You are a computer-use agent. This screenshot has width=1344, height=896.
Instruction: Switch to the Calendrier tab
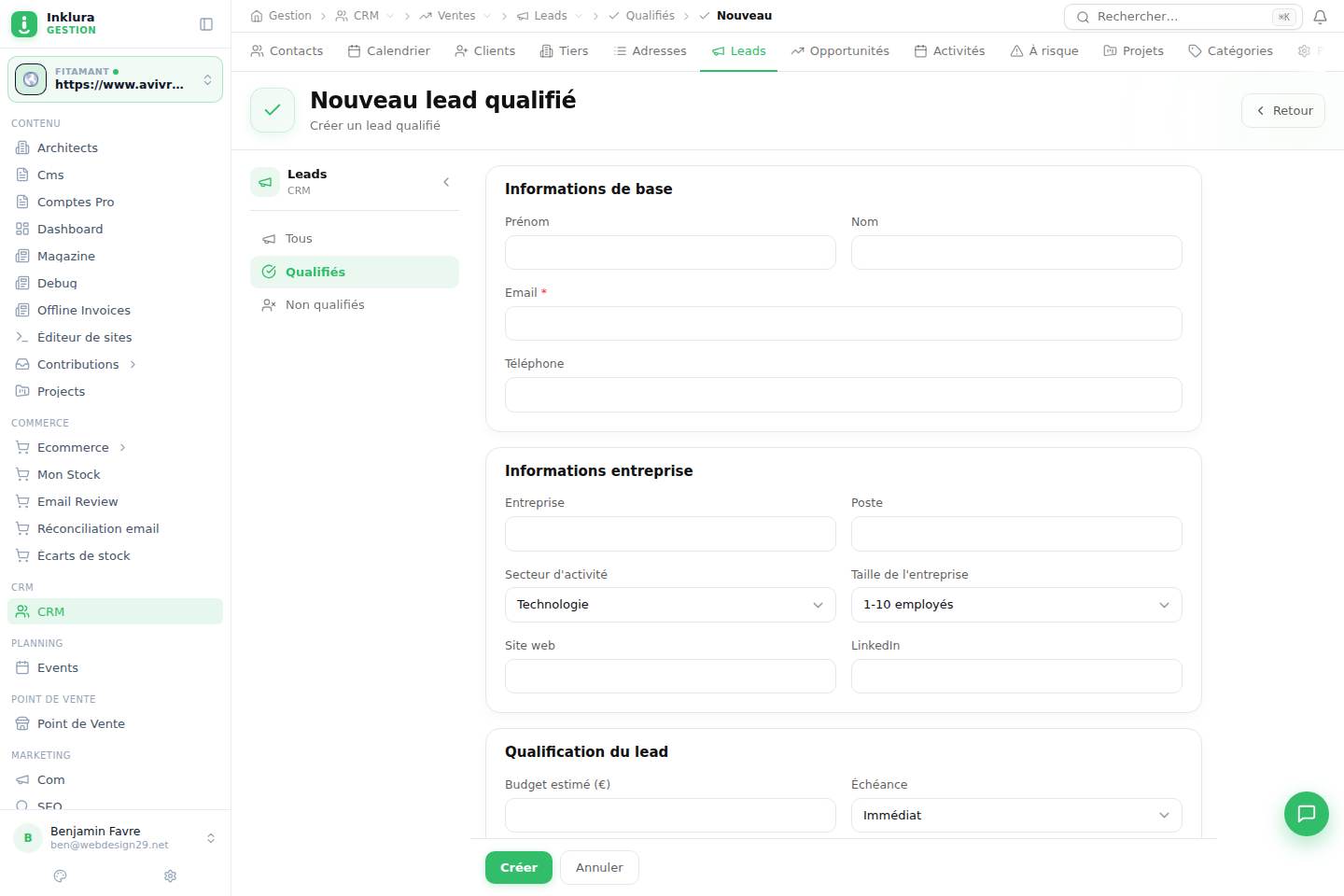click(x=388, y=50)
